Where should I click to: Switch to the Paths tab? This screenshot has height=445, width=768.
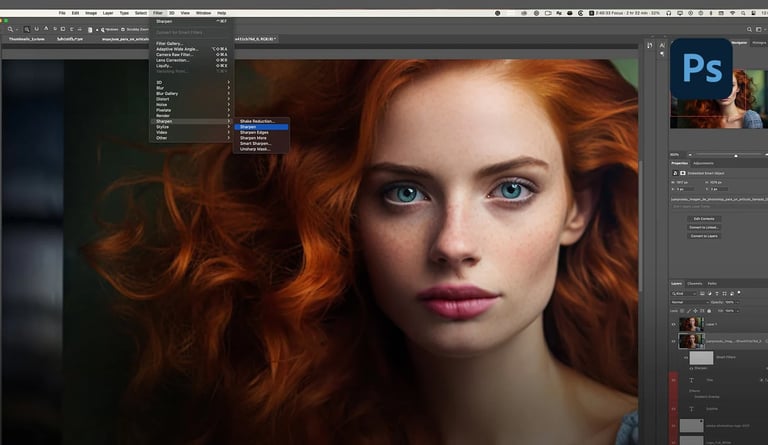tap(712, 283)
